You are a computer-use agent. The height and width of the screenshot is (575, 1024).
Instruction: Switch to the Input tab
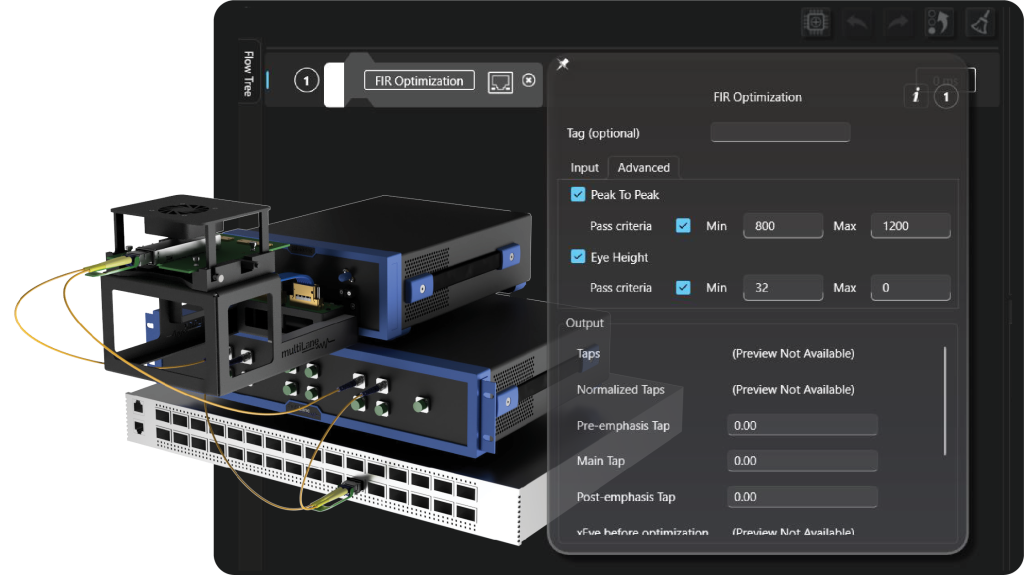point(584,168)
